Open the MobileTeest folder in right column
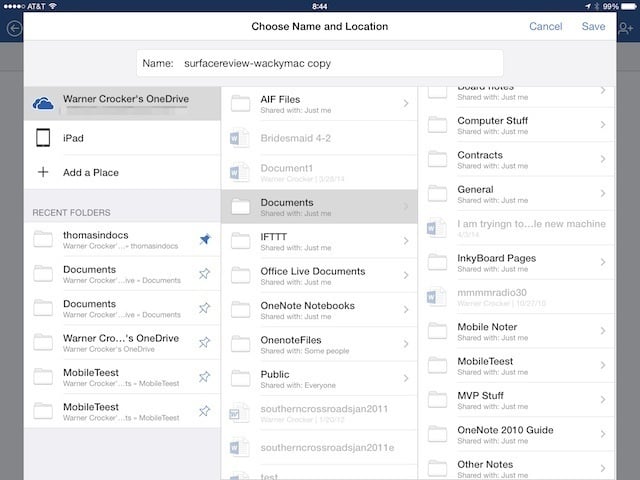640x480 pixels. [x=517, y=365]
